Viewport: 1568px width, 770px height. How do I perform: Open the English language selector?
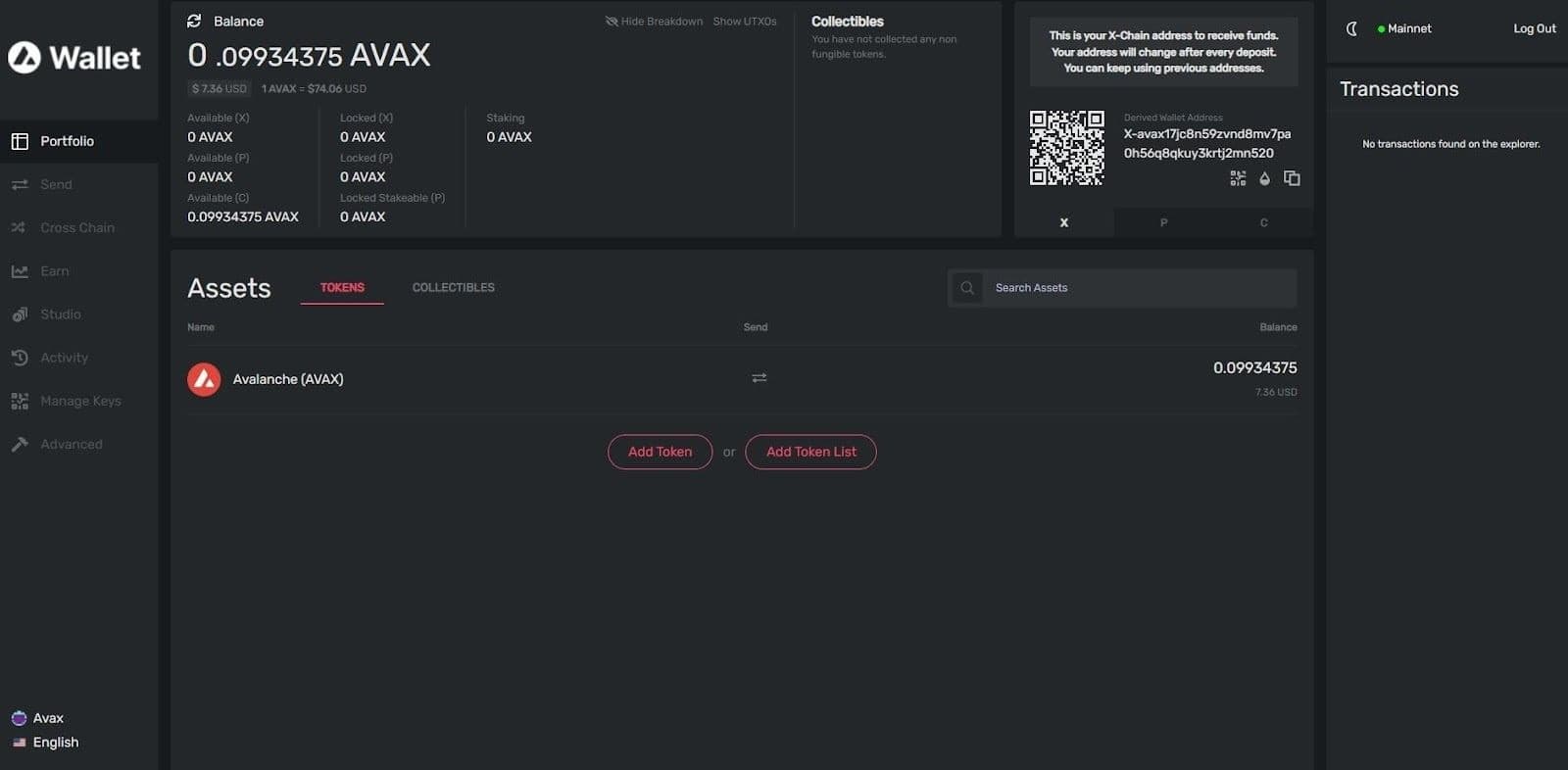45,743
